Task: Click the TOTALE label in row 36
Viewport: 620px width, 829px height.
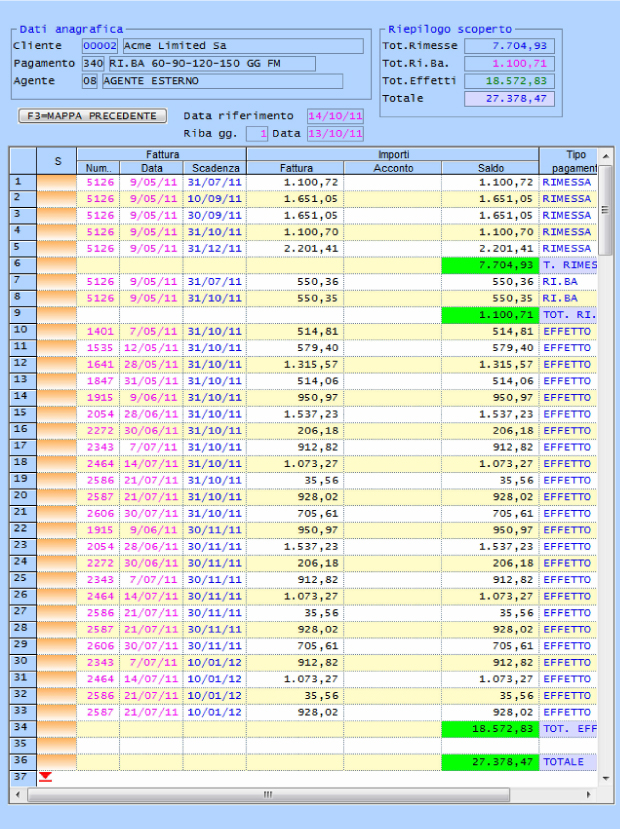Action: point(563,762)
